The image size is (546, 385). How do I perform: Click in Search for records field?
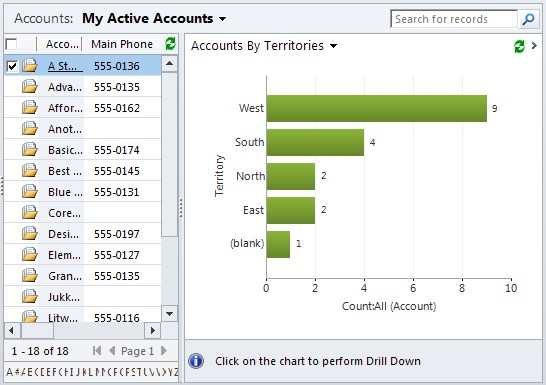coord(454,19)
